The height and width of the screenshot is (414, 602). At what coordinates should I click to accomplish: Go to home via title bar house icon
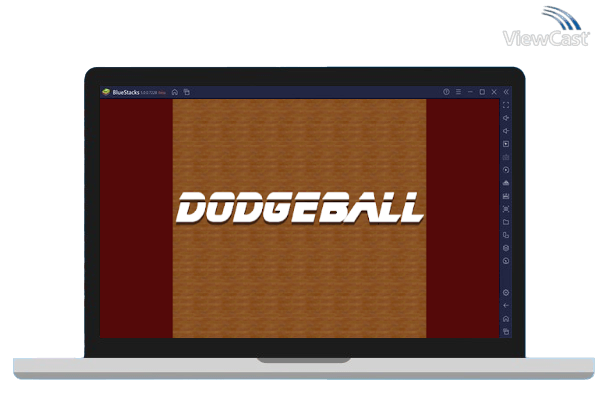pyautogui.click(x=175, y=92)
